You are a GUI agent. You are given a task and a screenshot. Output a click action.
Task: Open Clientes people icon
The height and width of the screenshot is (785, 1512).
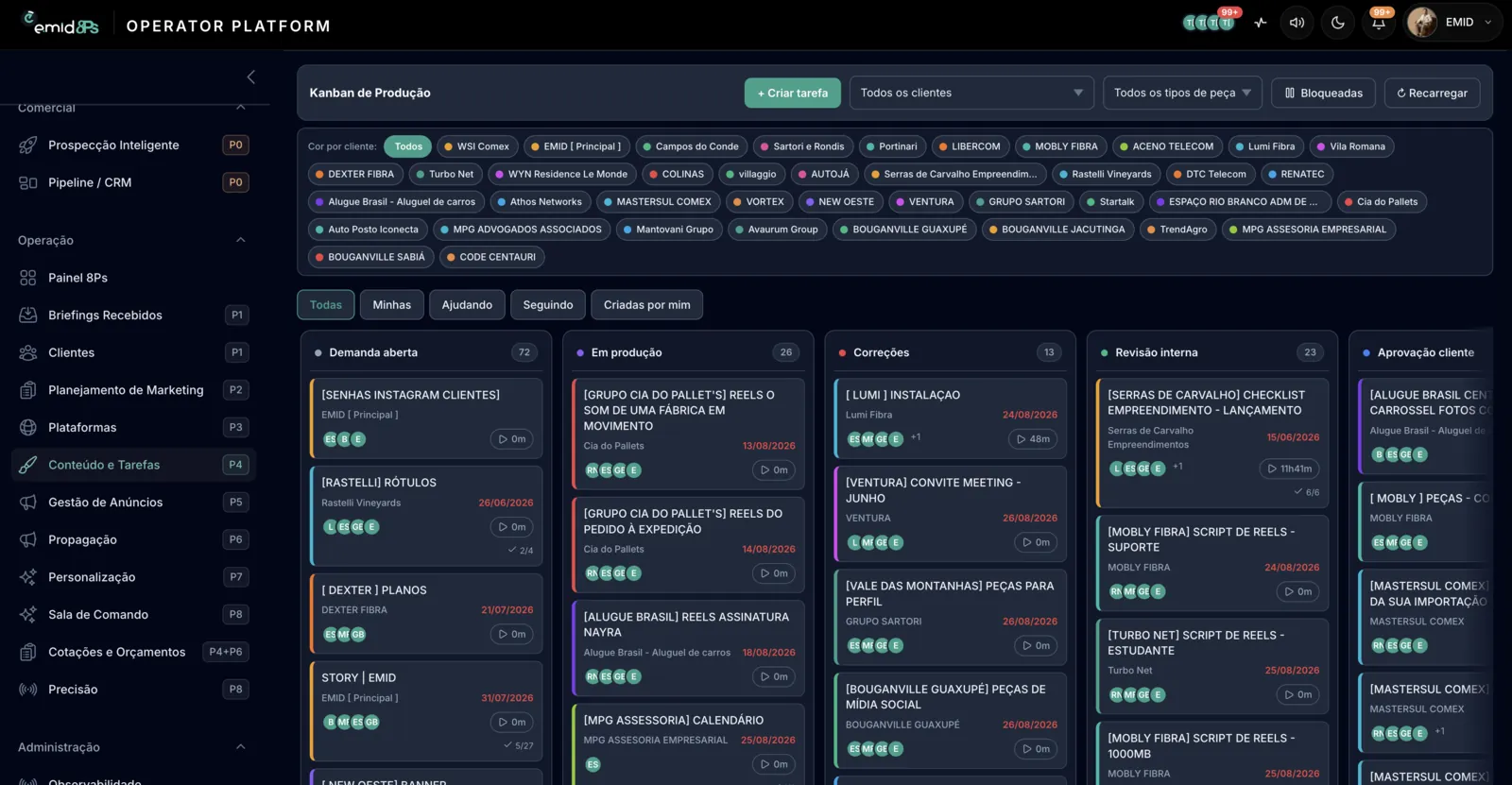point(28,352)
